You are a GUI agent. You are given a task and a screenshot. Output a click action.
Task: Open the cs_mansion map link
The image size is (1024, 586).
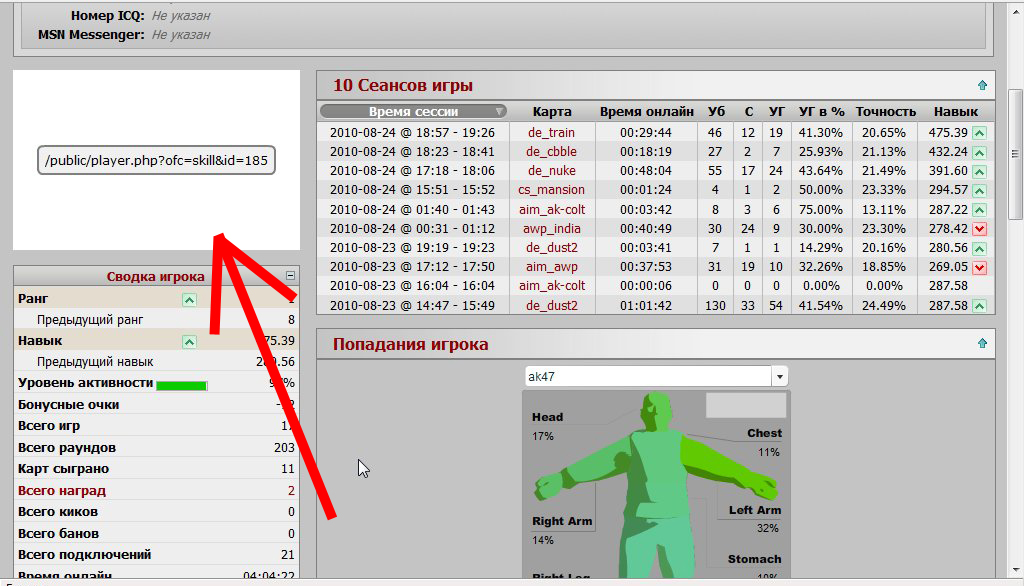point(552,190)
